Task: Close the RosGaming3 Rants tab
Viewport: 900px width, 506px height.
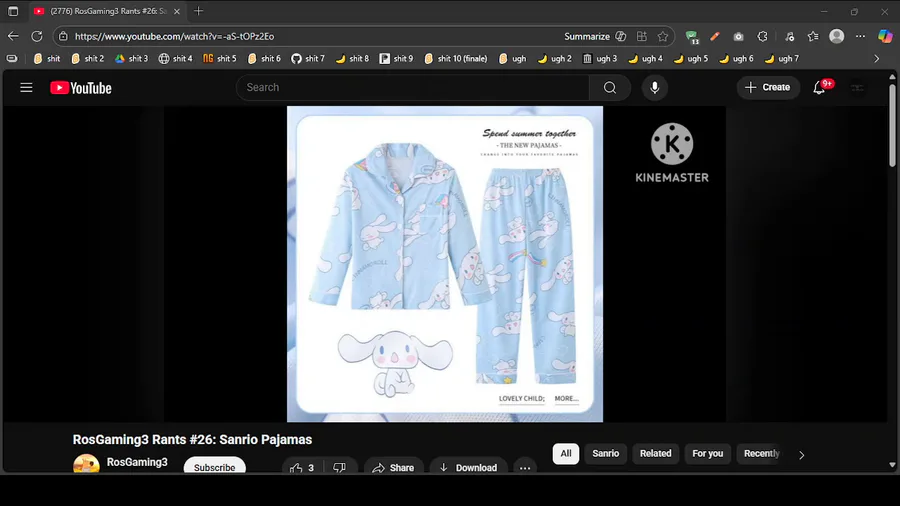Action: (x=177, y=11)
